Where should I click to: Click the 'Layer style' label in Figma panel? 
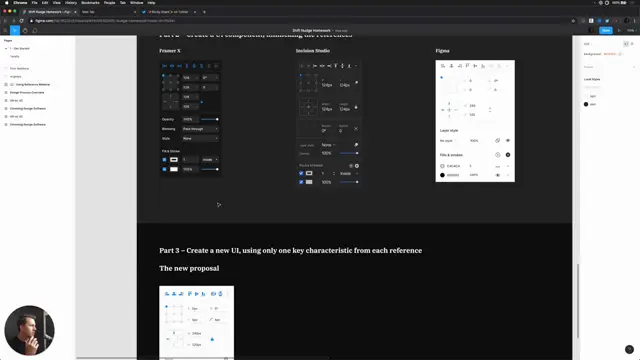click(449, 131)
